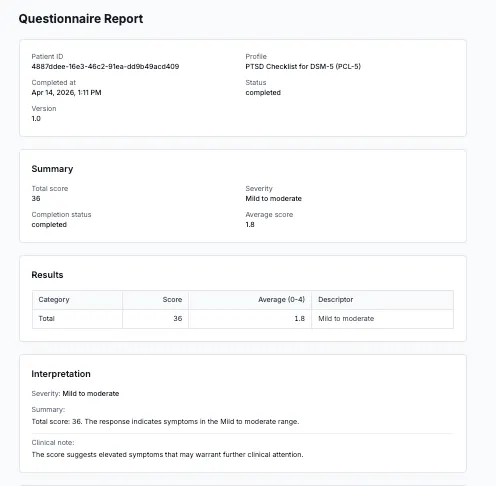Click the Questionnaire Report heading
This screenshot has width=496, height=486.
tap(81, 19)
